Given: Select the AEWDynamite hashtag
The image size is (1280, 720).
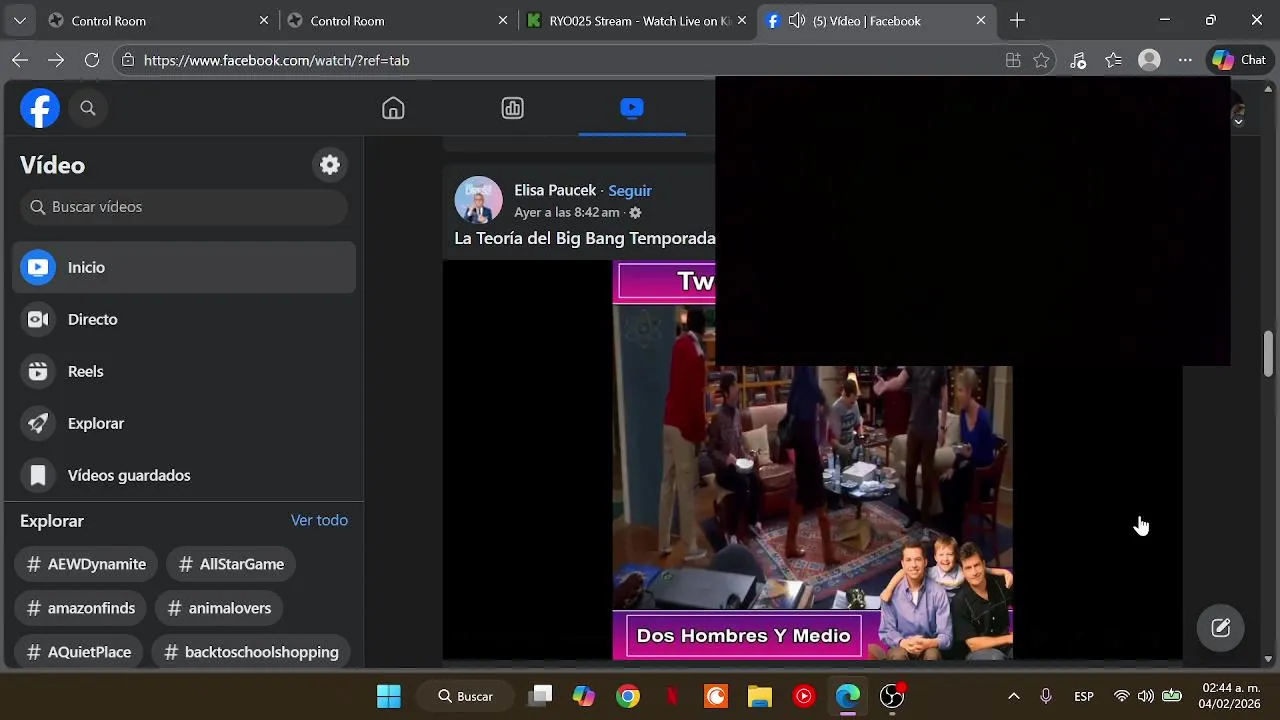Looking at the screenshot, I should 86,564.
